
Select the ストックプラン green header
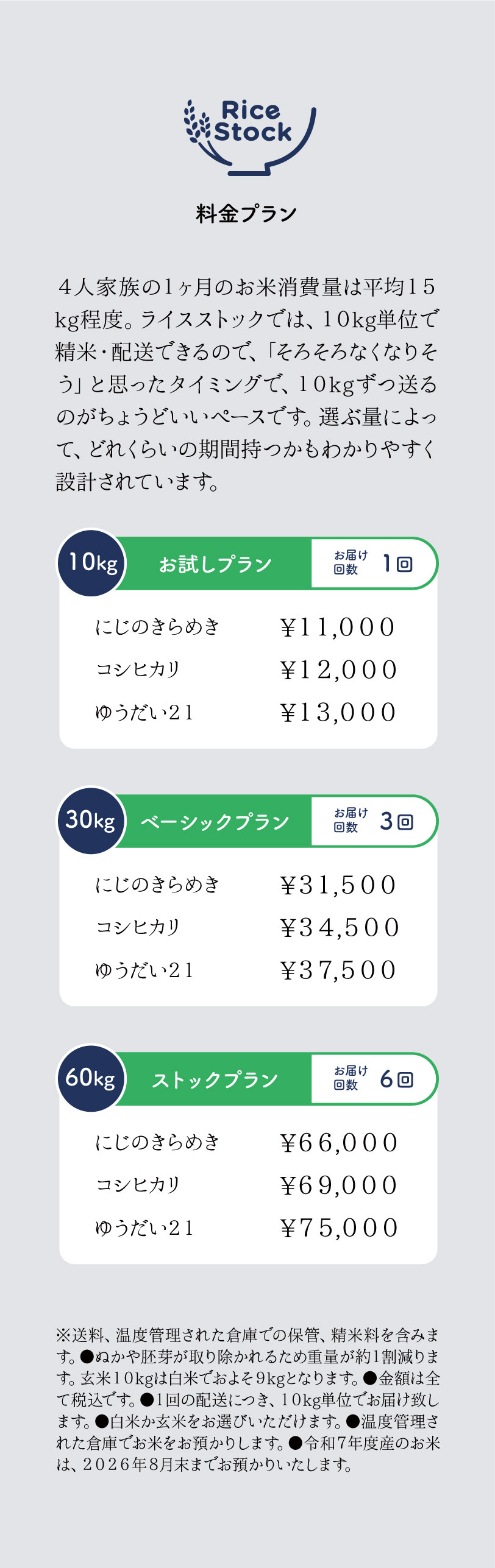click(x=215, y=1079)
